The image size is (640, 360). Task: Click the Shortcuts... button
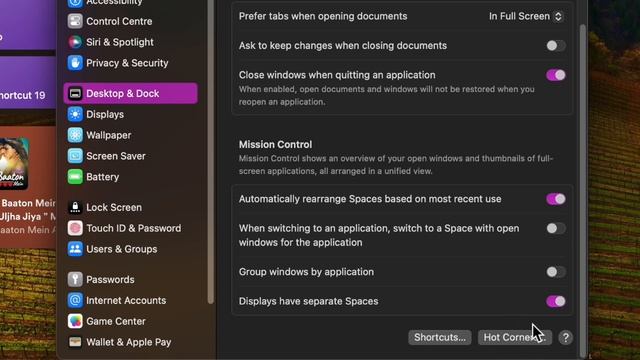pyautogui.click(x=440, y=338)
